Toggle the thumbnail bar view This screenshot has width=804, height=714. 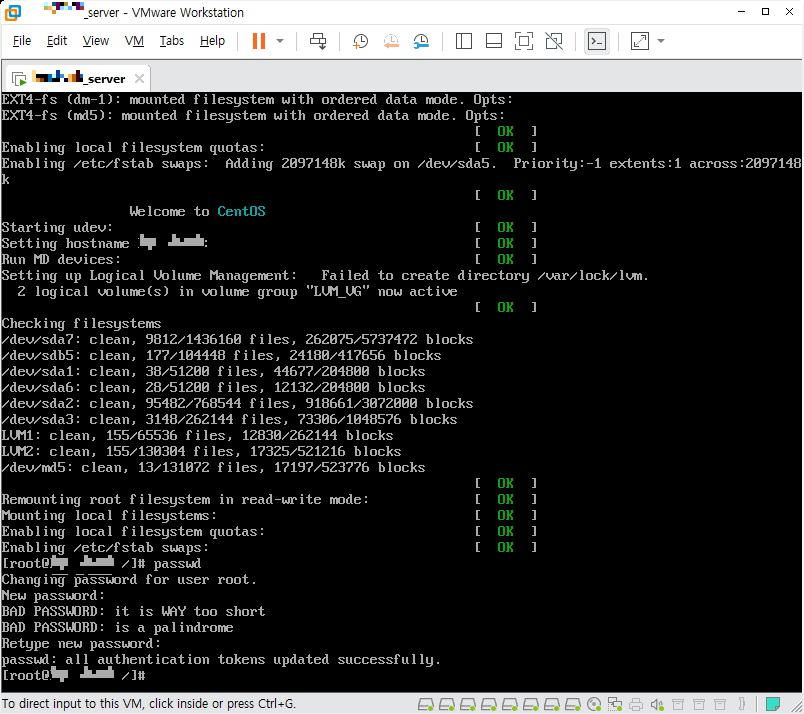494,41
